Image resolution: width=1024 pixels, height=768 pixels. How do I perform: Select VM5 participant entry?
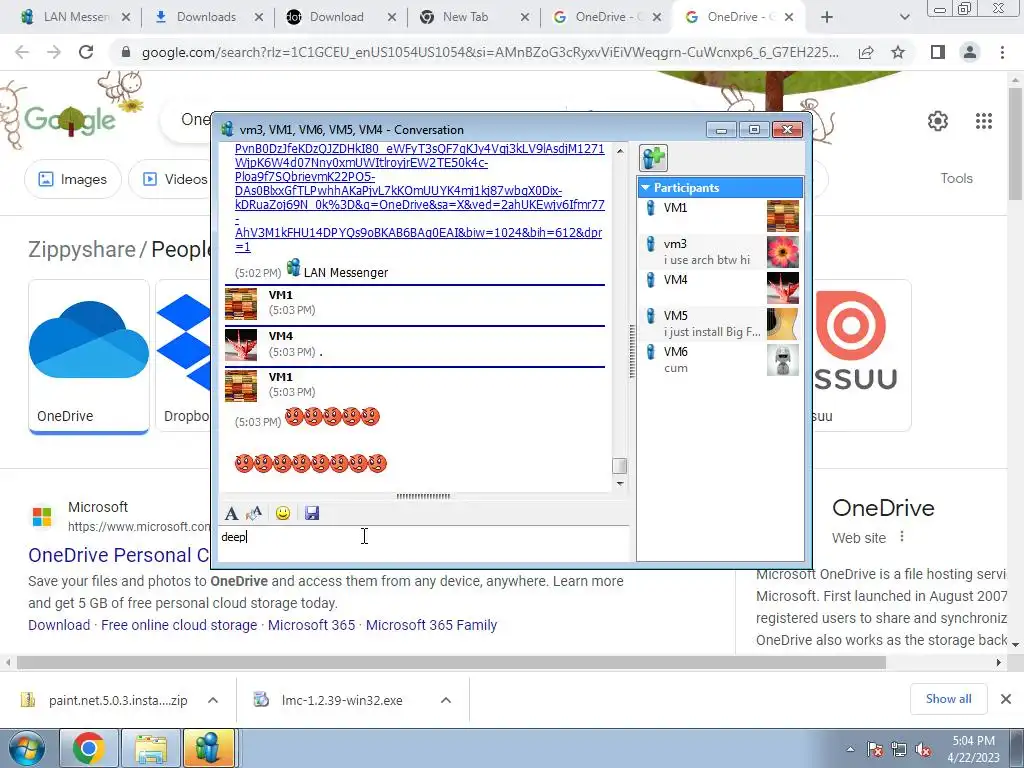tap(720, 324)
